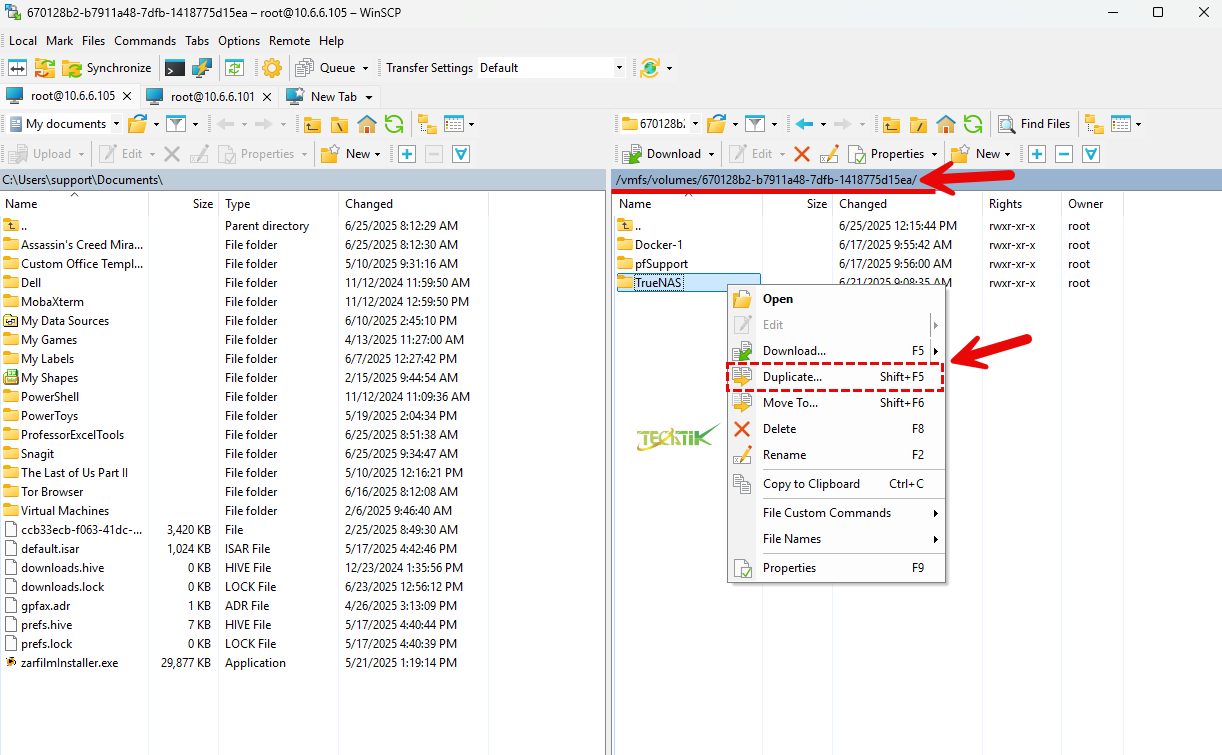This screenshot has width=1222, height=755.
Task: Select the pfSupport remote folder
Action: (661, 264)
